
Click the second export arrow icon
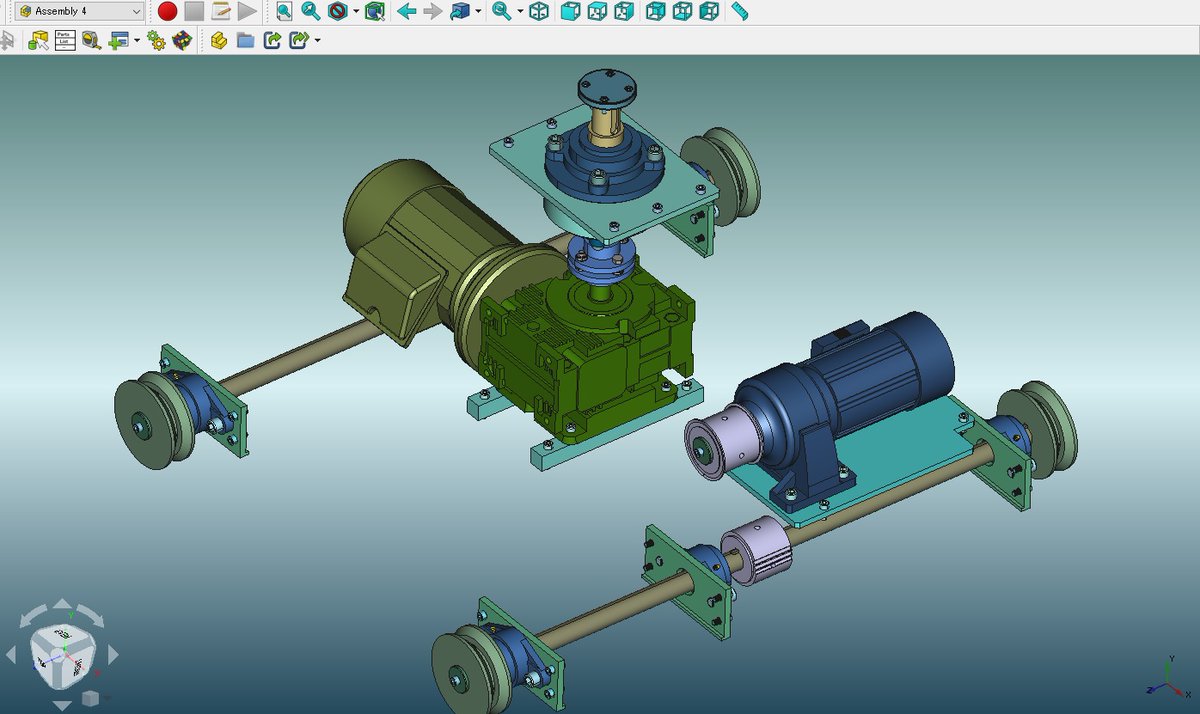(298, 41)
